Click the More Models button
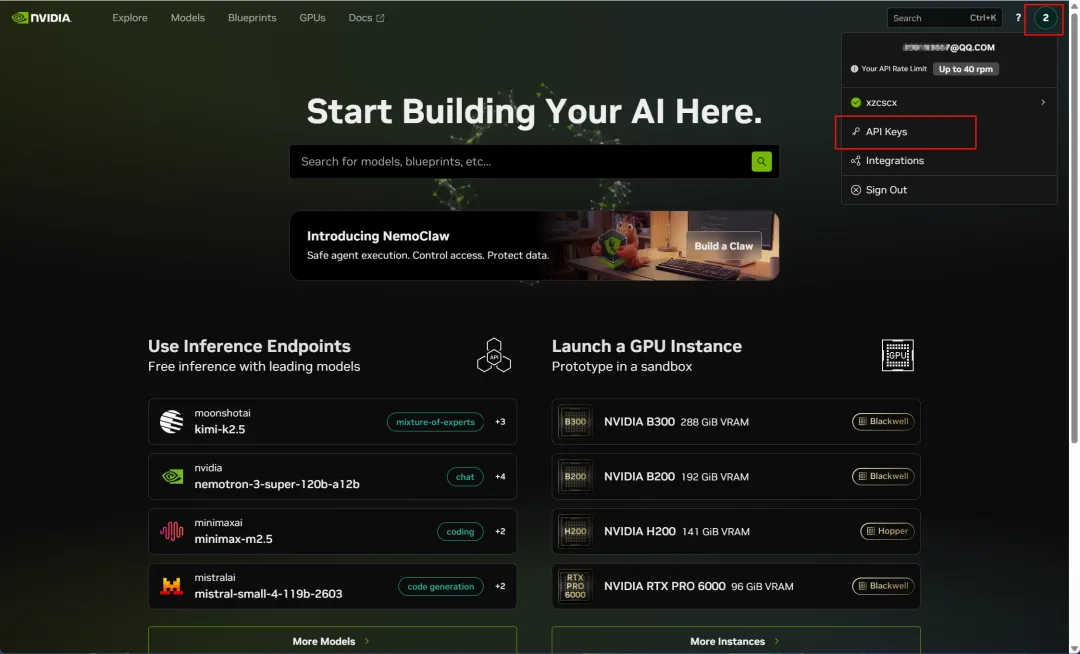 pos(332,641)
